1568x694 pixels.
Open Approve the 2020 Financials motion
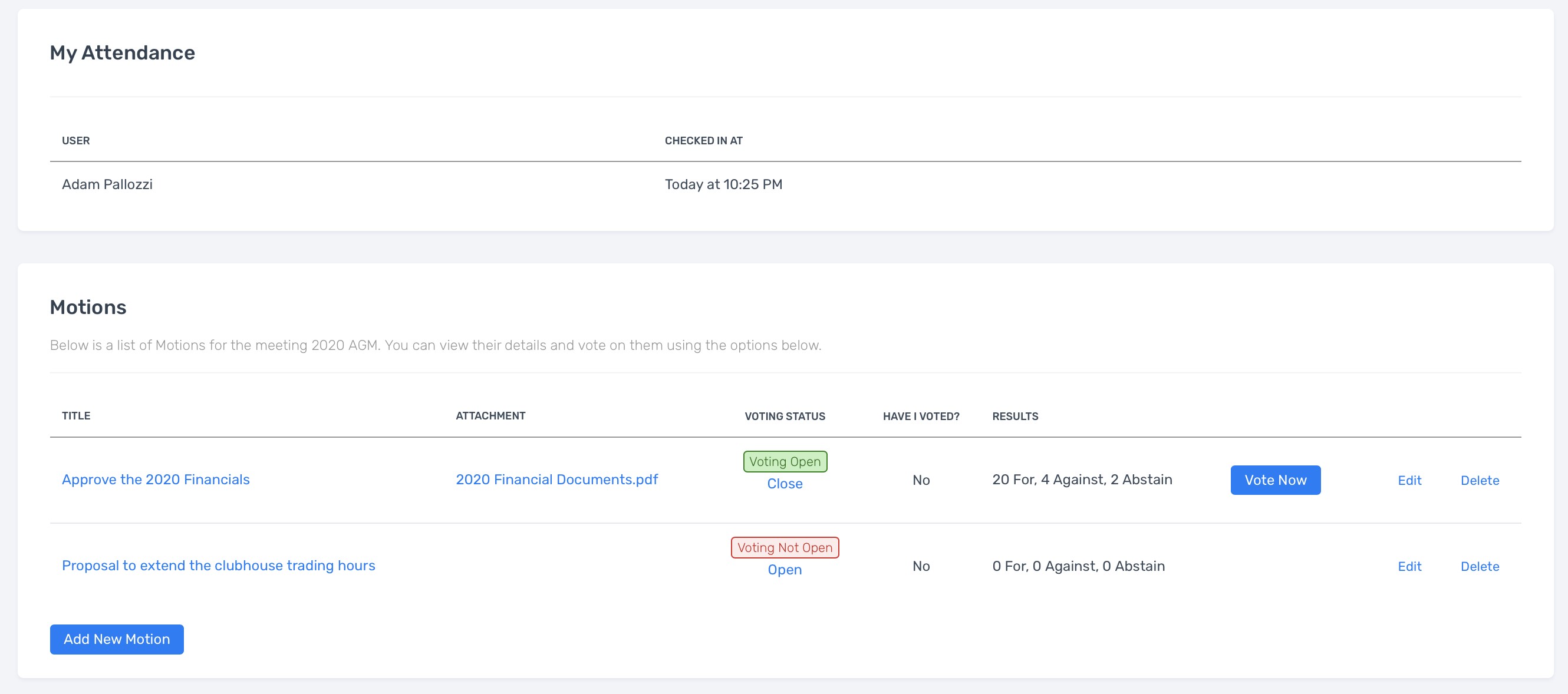155,480
